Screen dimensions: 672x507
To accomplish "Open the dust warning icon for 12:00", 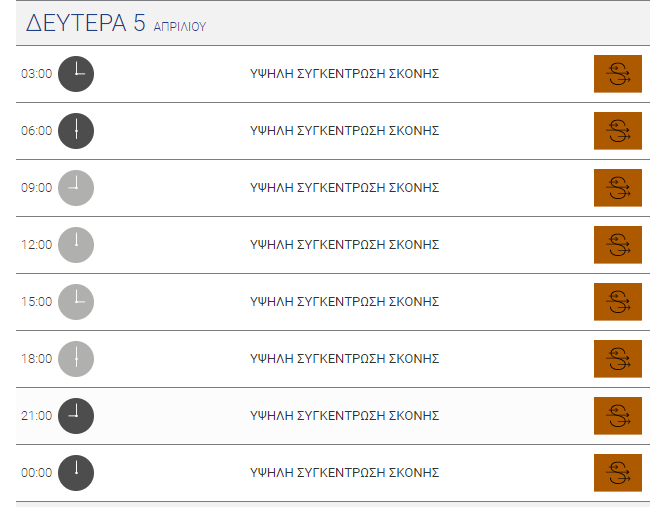I will (618, 245).
